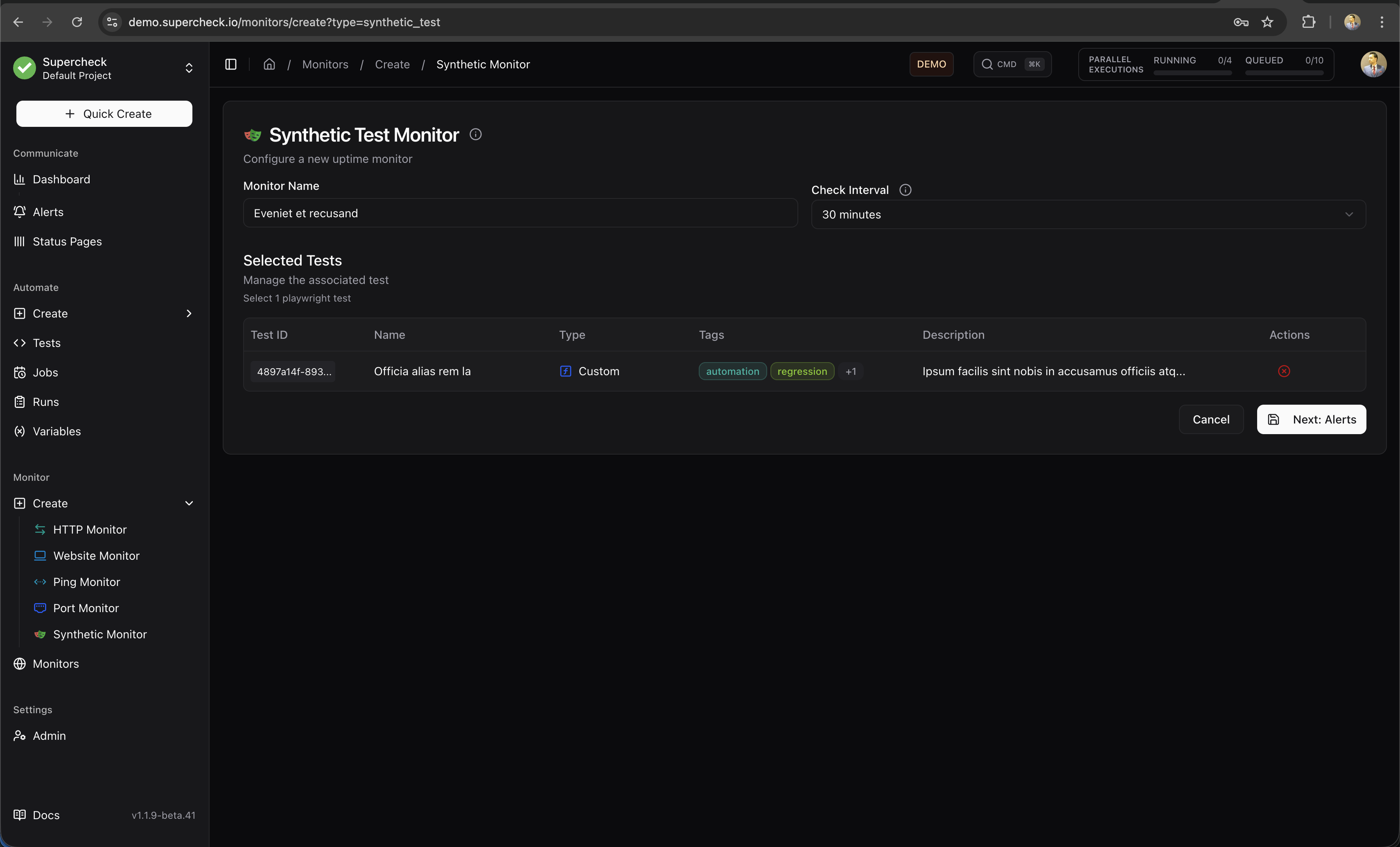Open the command search with CMD K
The image size is (1400, 847).
click(1012, 64)
